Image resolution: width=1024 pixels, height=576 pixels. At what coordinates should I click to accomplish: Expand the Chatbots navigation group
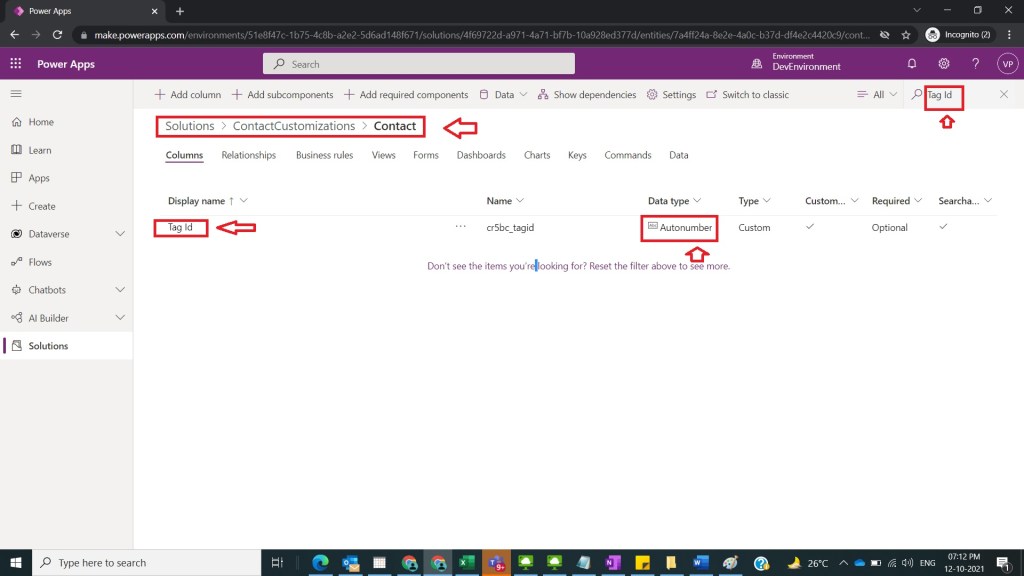(120, 290)
